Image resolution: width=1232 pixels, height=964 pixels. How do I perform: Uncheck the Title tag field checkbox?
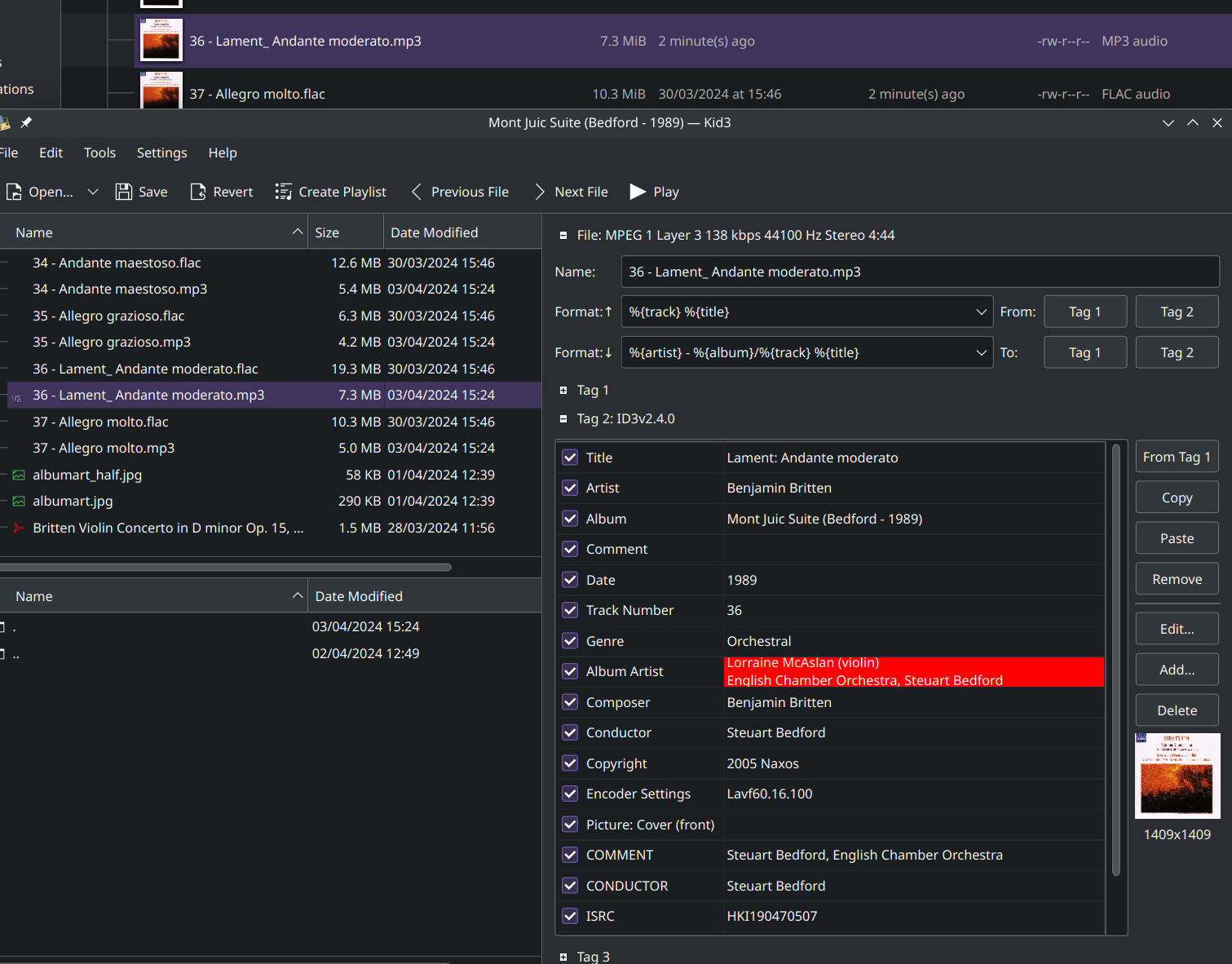pos(570,458)
